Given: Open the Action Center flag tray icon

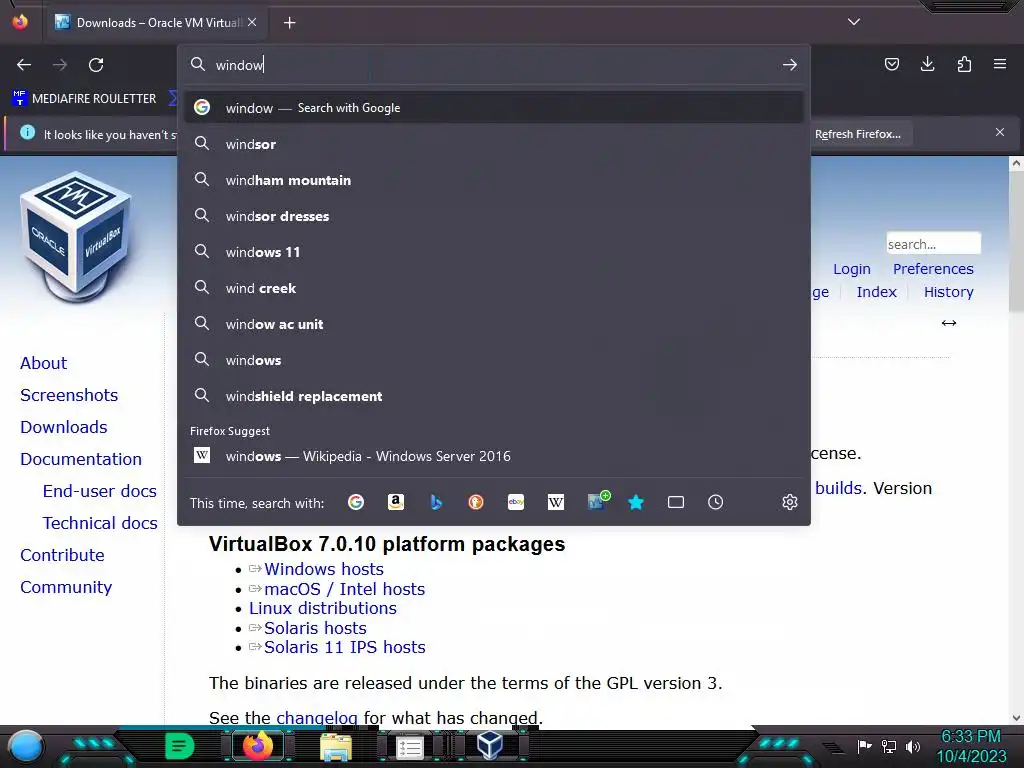Looking at the screenshot, I should tap(865, 746).
